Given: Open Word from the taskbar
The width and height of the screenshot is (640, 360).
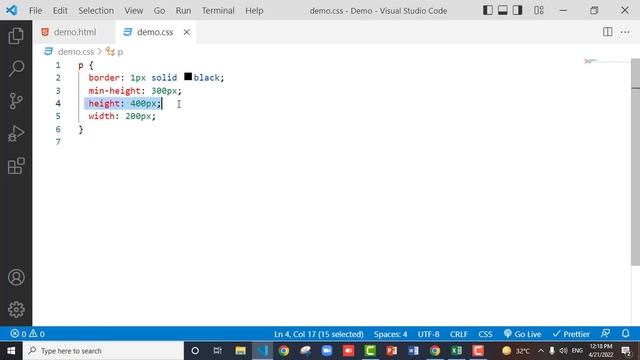Looking at the screenshot, I should tap(413, 351).
